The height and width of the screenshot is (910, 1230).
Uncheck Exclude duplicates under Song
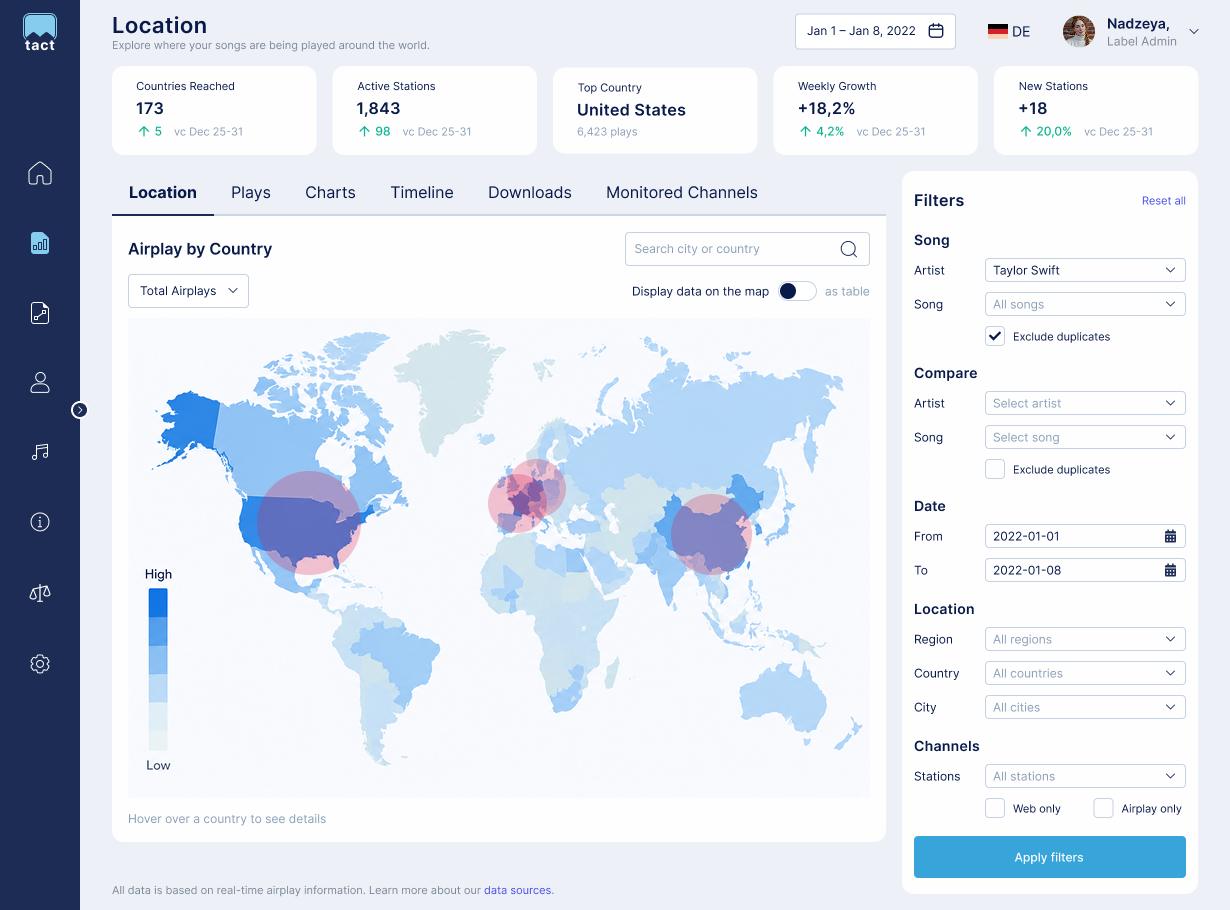[995, 336]
